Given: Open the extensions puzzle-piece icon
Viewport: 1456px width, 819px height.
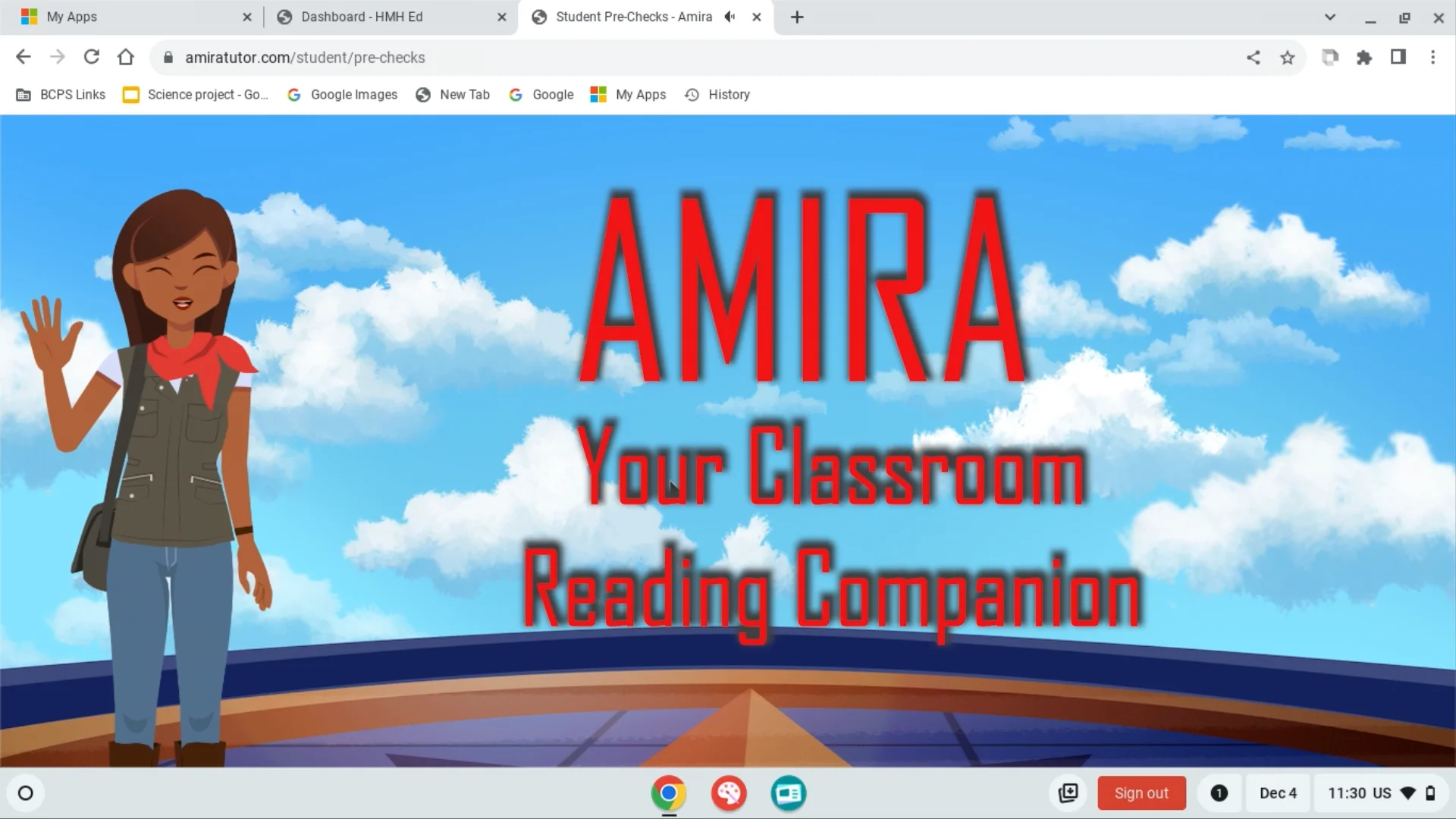Looking at the screenshot, I should point(1364,57).
